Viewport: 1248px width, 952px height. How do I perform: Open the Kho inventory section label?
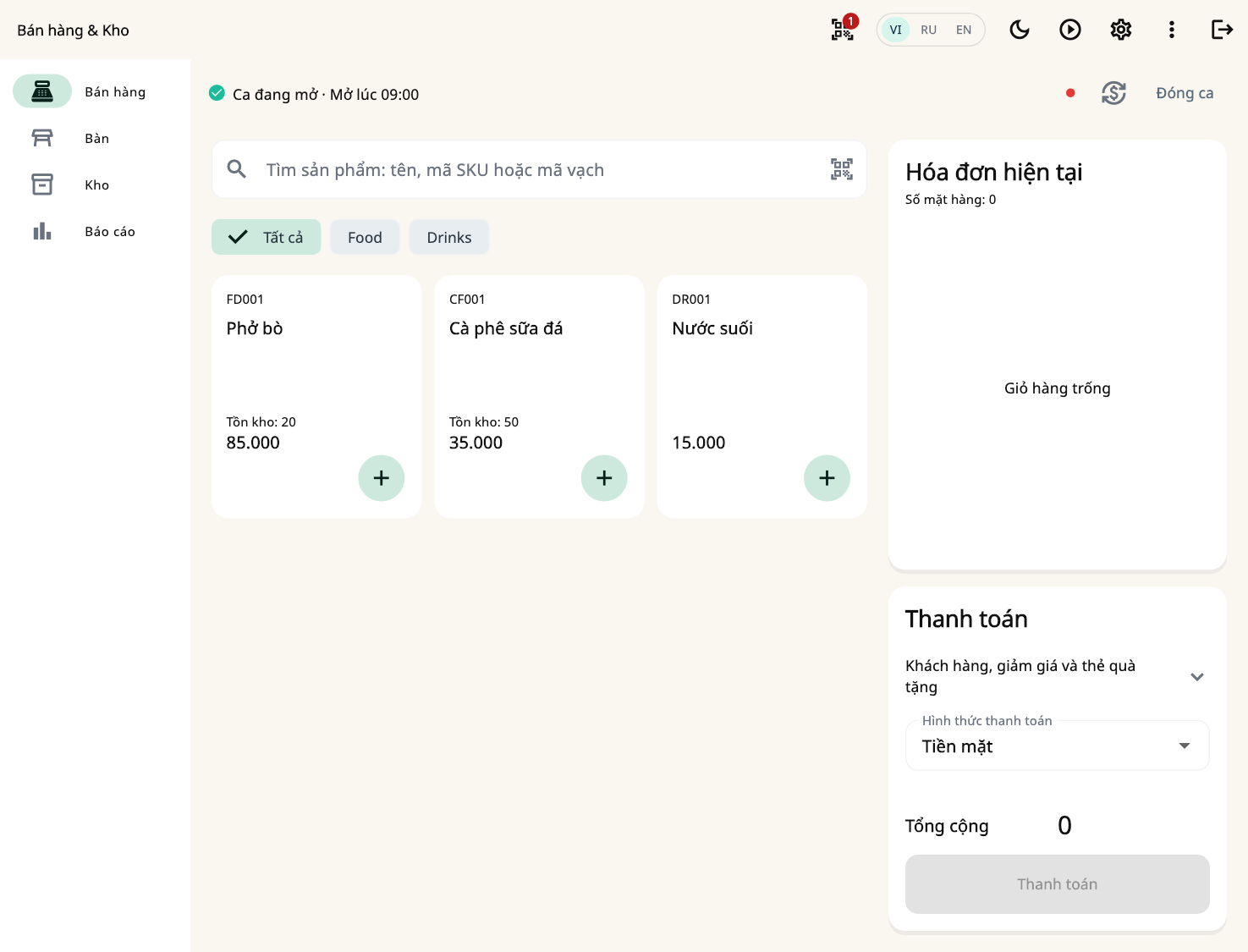tap(97, 184)
